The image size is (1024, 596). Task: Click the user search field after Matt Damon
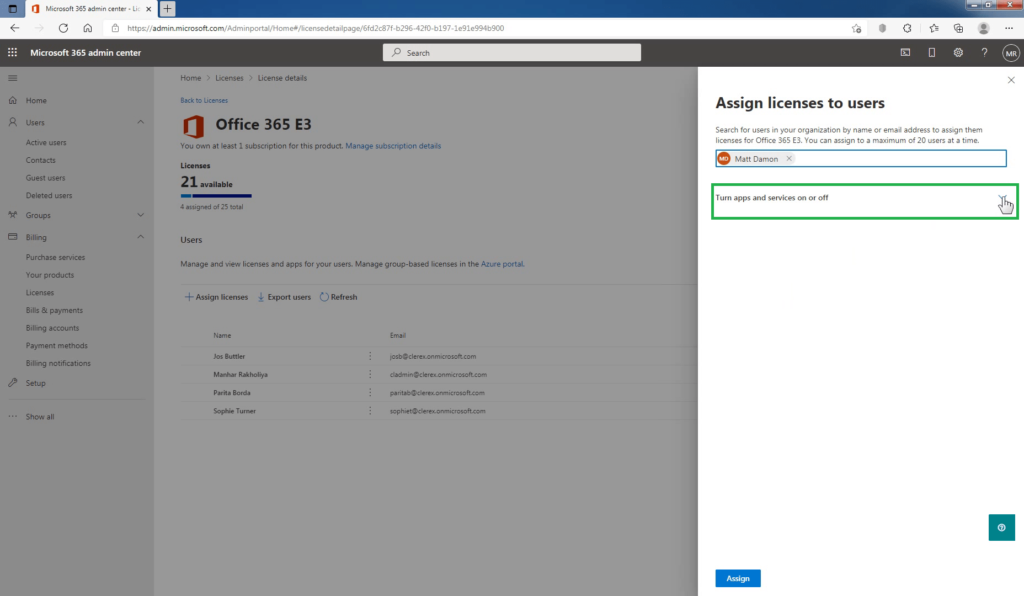tap(901, 159)
